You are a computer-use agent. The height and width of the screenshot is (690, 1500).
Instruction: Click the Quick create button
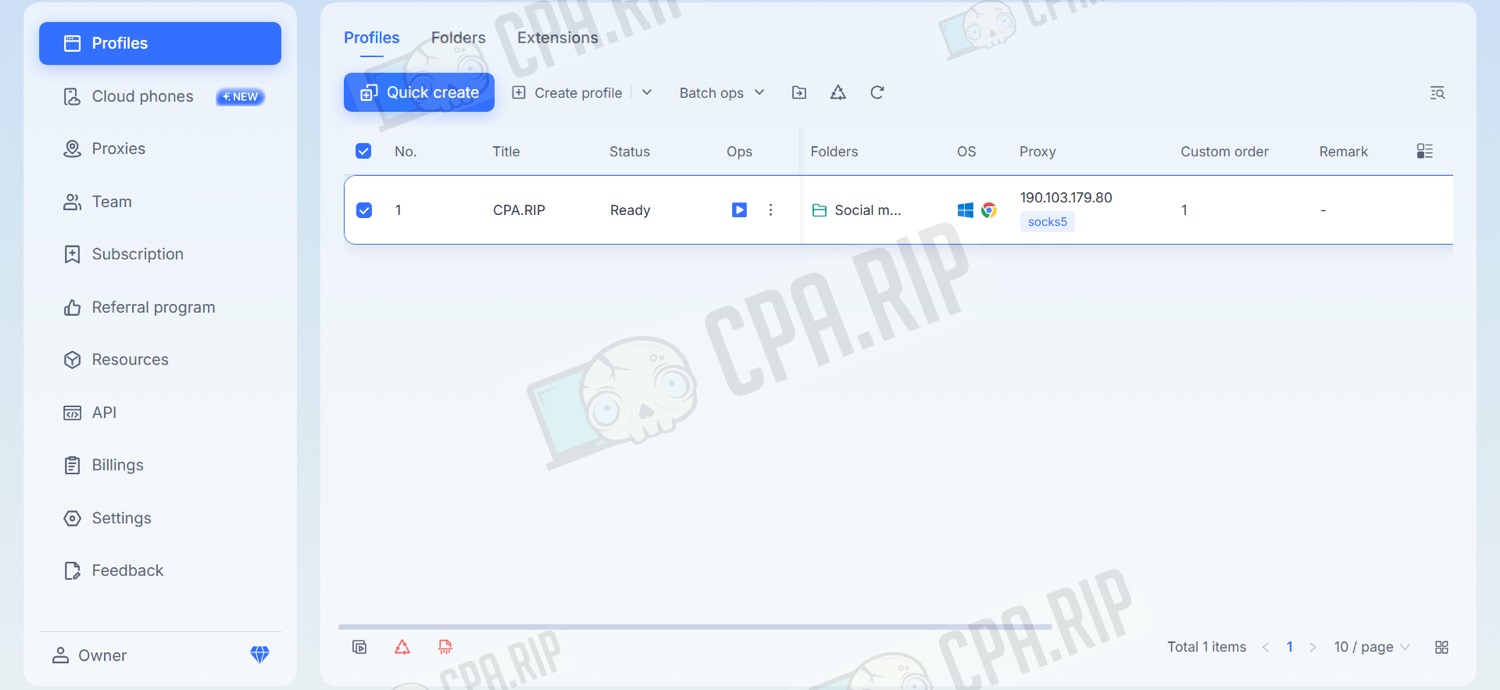tap(419, 92)
